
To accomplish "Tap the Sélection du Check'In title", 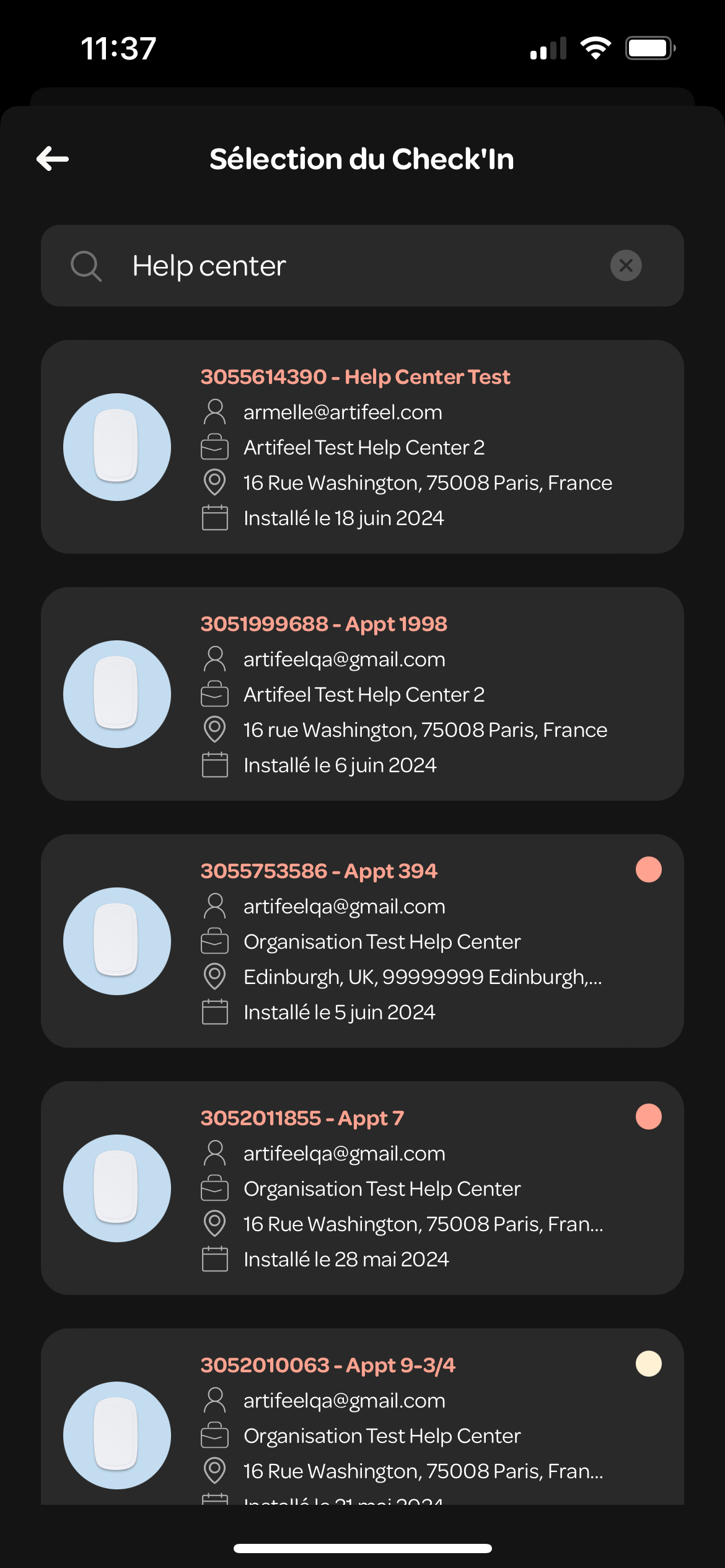I will pos(362,159).
